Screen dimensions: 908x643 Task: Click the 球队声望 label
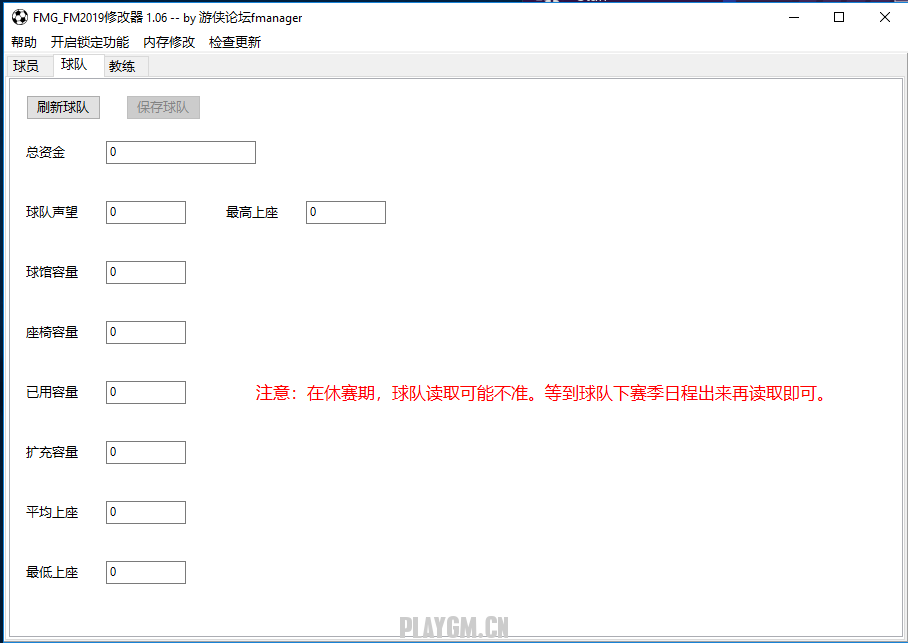point(52,213)
